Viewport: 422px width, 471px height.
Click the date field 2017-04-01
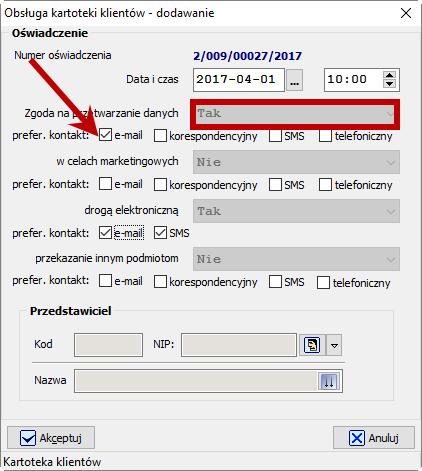239,80
